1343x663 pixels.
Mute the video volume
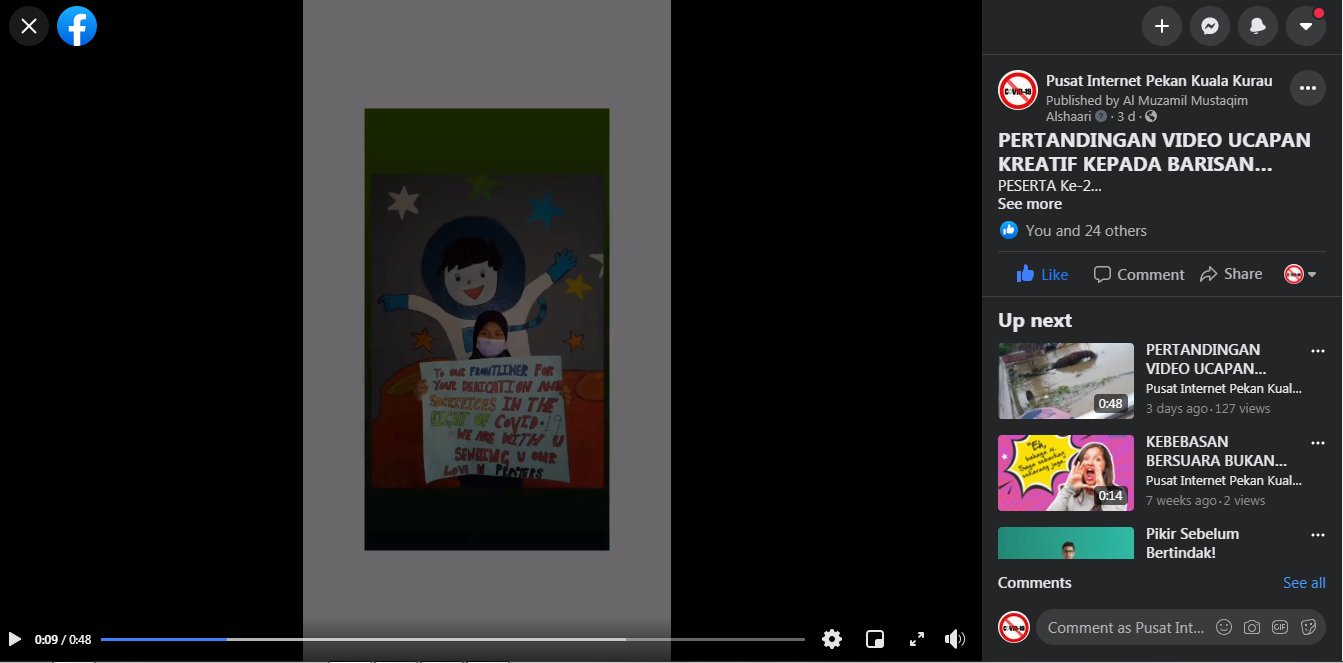click(x=955, y=639)
